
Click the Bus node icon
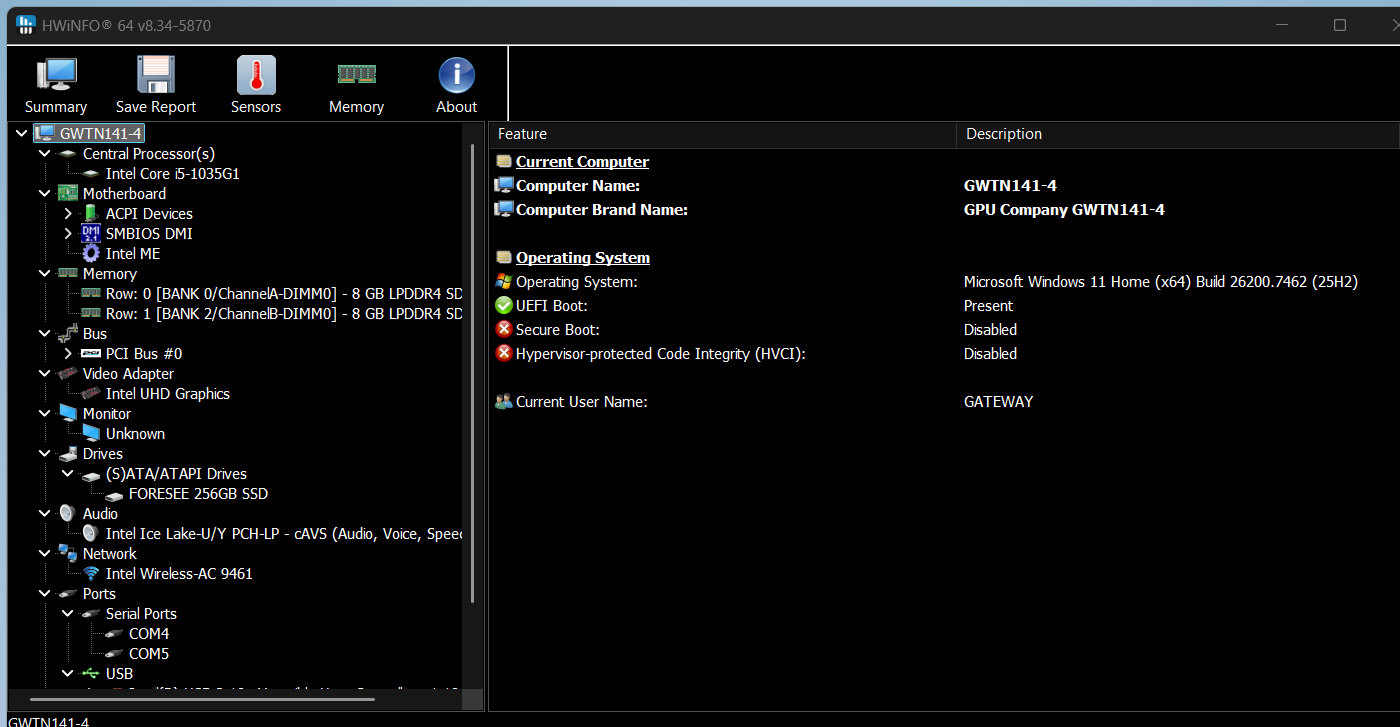68,333
